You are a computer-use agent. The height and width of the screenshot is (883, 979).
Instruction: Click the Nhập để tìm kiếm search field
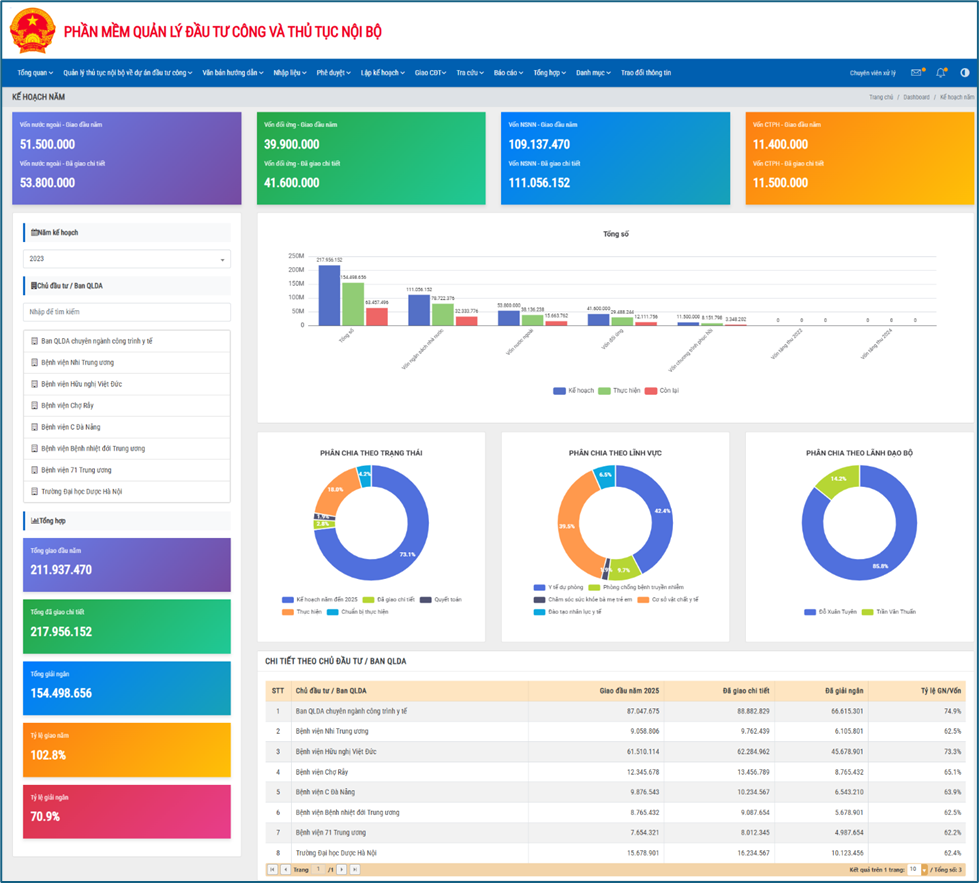(127, 312)
